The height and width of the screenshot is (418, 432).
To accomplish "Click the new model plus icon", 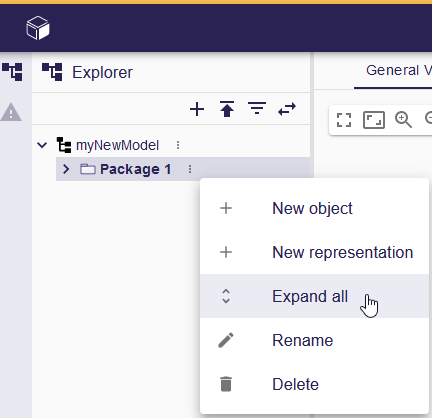I will tap(197, 109).
